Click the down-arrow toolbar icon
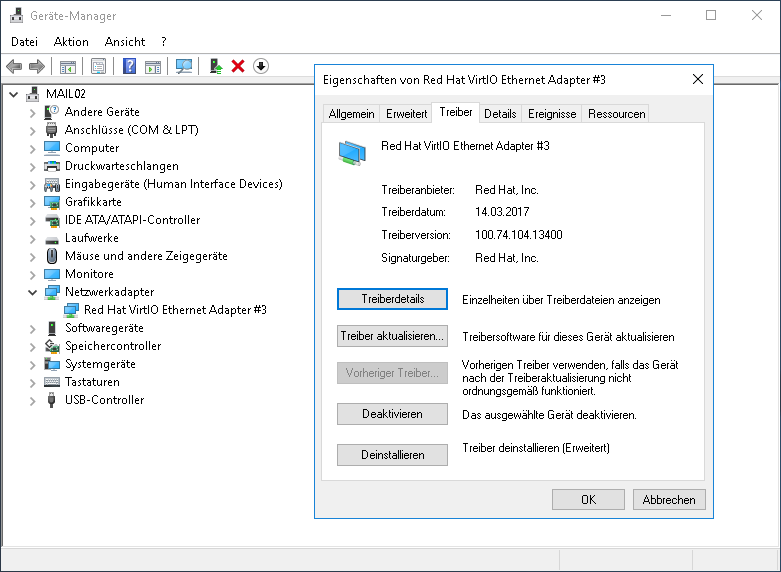The width and height of the screenshot is (781, 572). coord(261,67)
